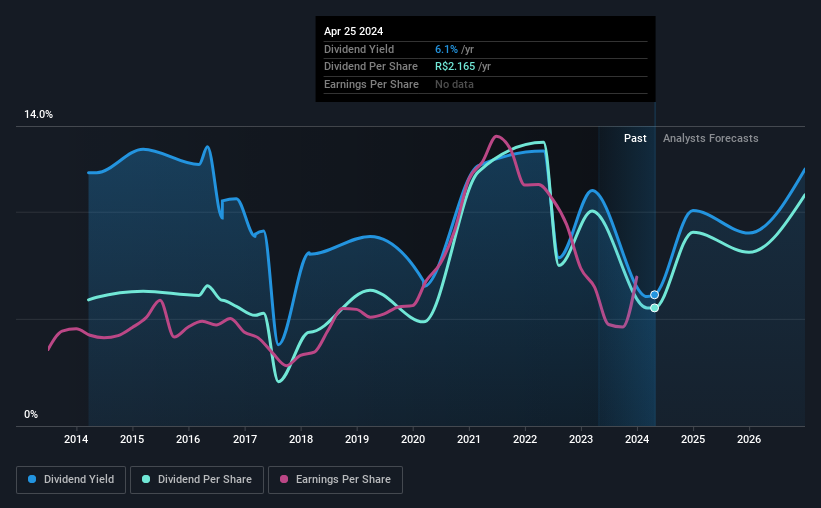Click the tooltip 'Dividend Per Share' row label
This screenshot has height=508, width=821.
(x=371, y=67)
